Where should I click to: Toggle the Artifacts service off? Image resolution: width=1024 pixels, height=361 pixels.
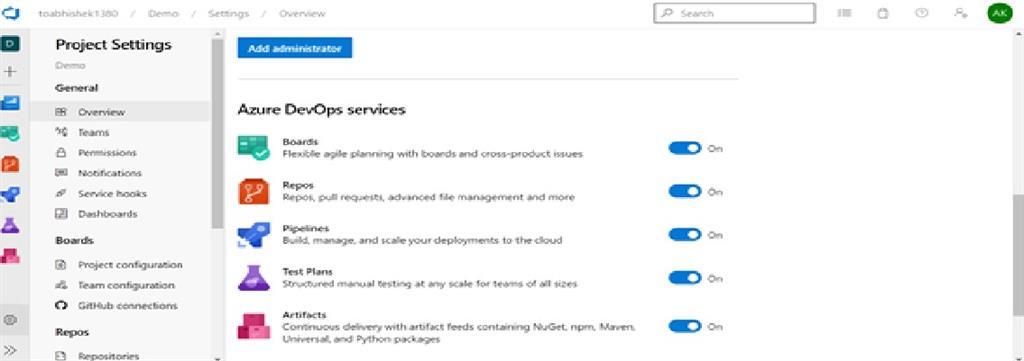(684, 326)
